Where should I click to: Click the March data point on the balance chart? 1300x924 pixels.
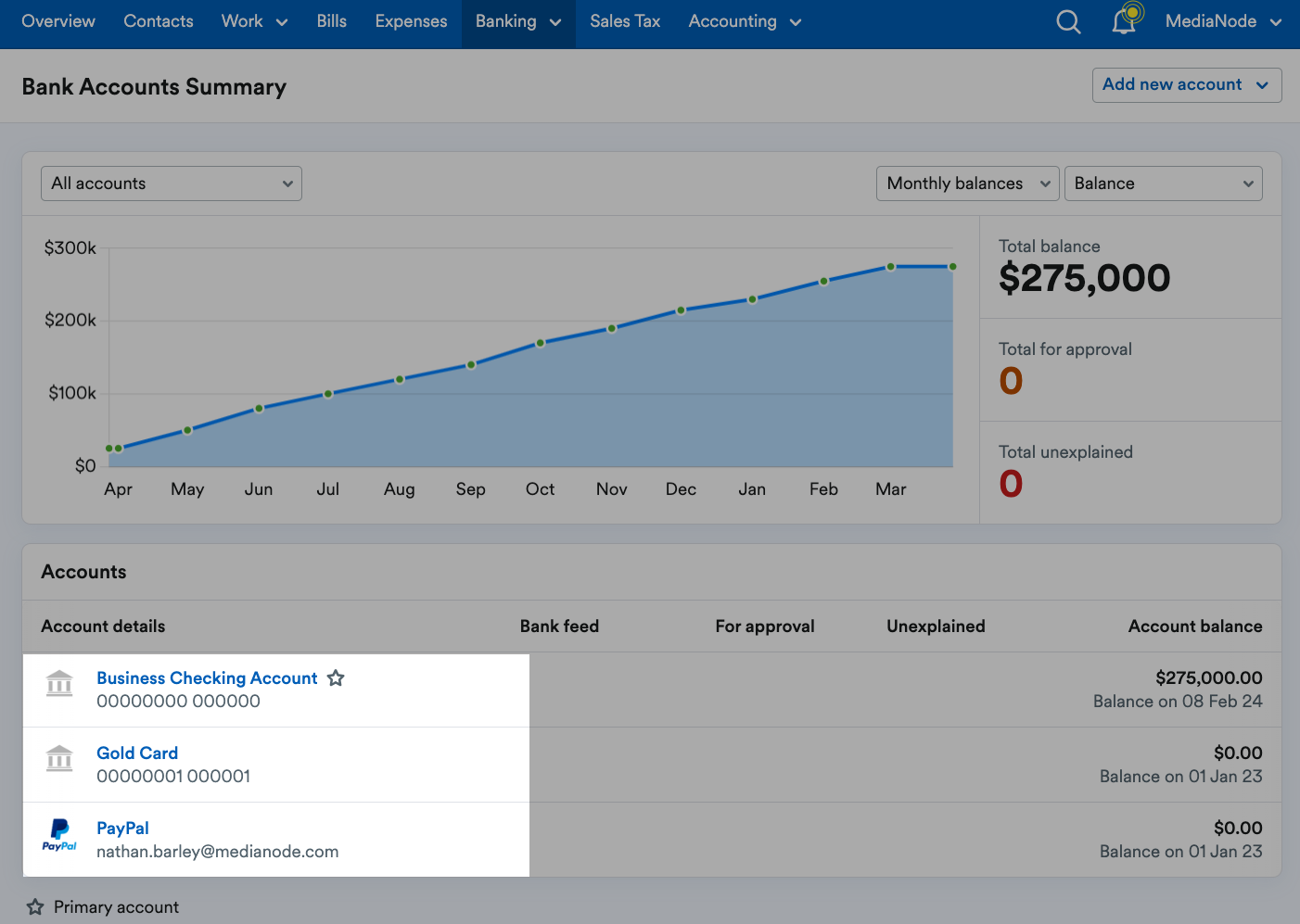890,267
